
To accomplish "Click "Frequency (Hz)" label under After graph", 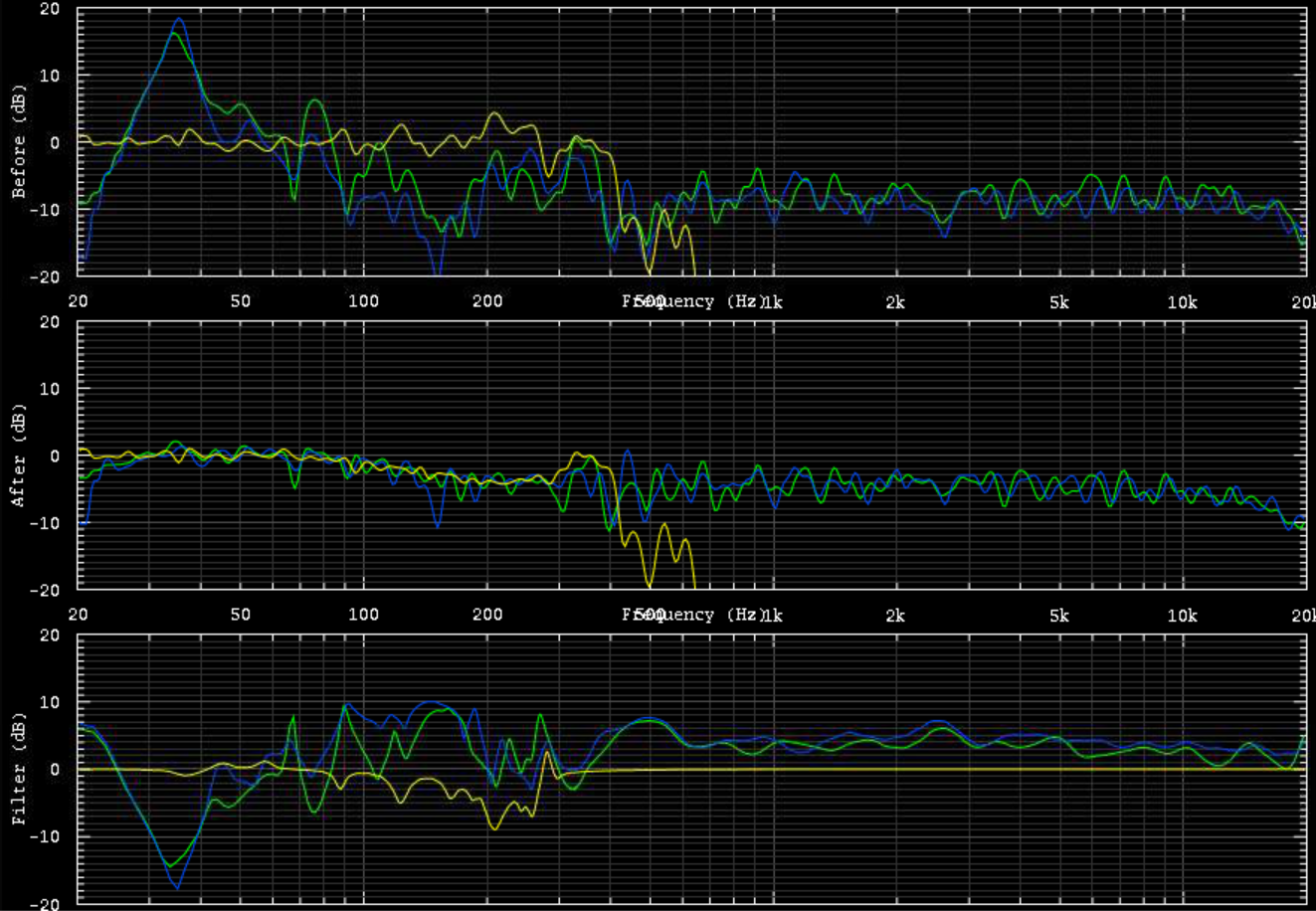I will 692,615.
